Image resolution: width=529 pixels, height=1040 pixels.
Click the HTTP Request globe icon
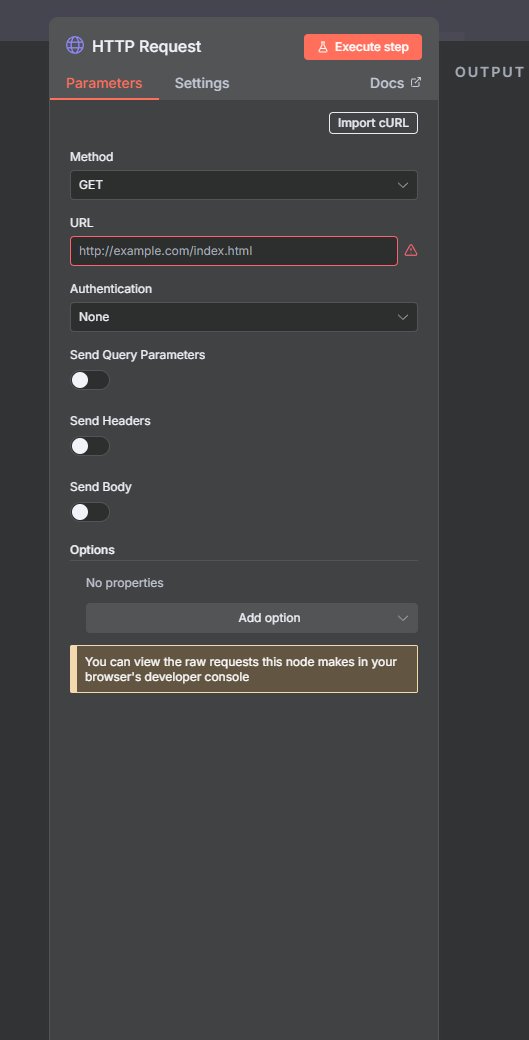point(75,46)
